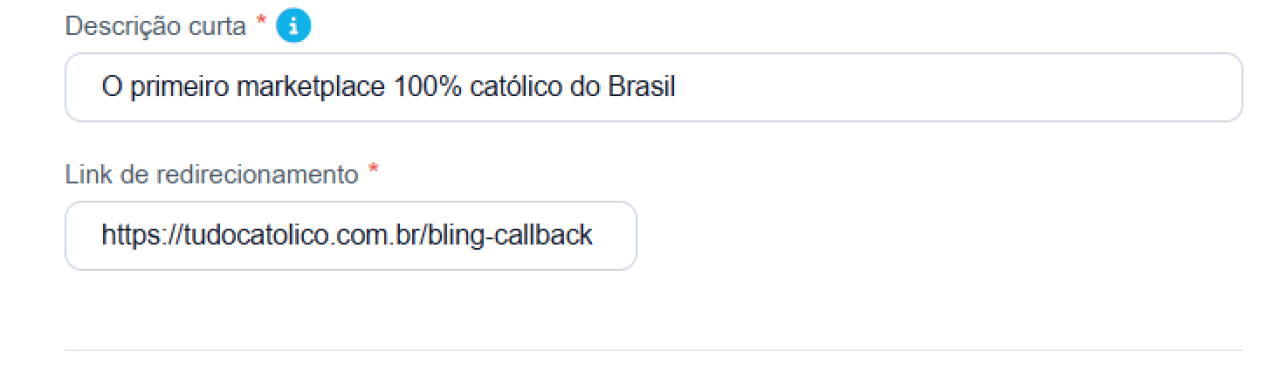Click the letter "O" starting the description
This screenshot has height=372, width=1280.
[110, 88]
